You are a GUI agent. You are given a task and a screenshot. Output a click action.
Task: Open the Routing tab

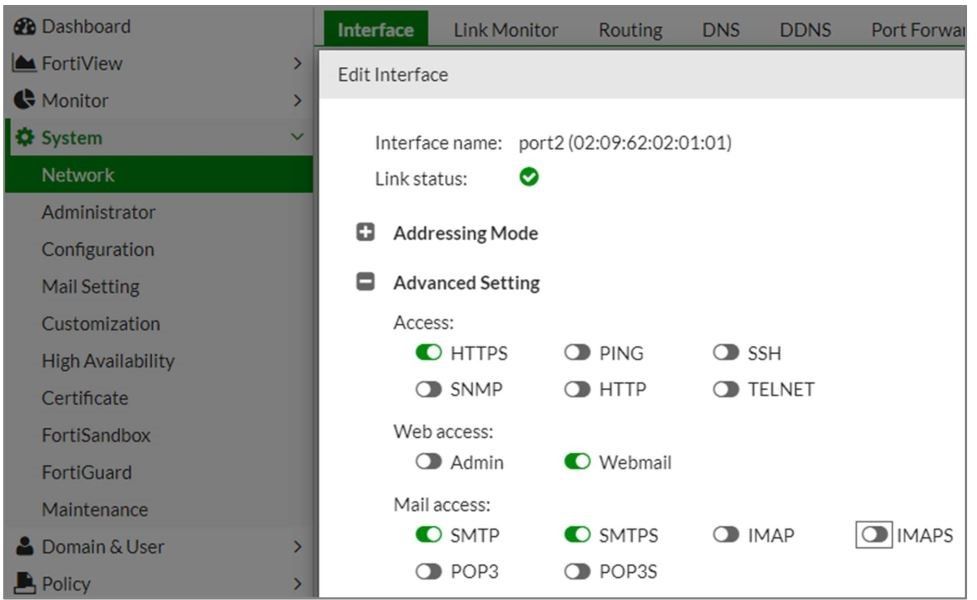[x=630, y=30]
